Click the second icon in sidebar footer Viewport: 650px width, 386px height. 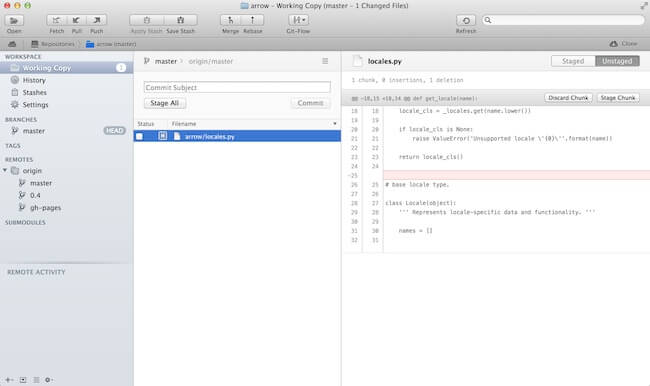23,380
